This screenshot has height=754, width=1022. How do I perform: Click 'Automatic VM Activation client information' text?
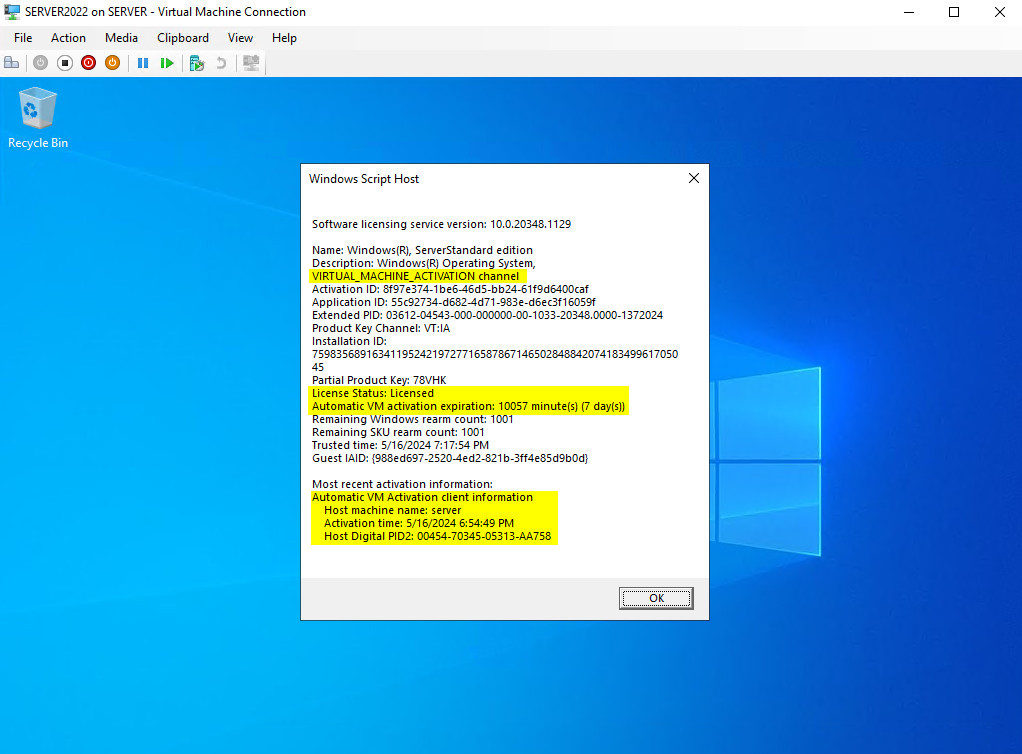click(x=422, y=497)
